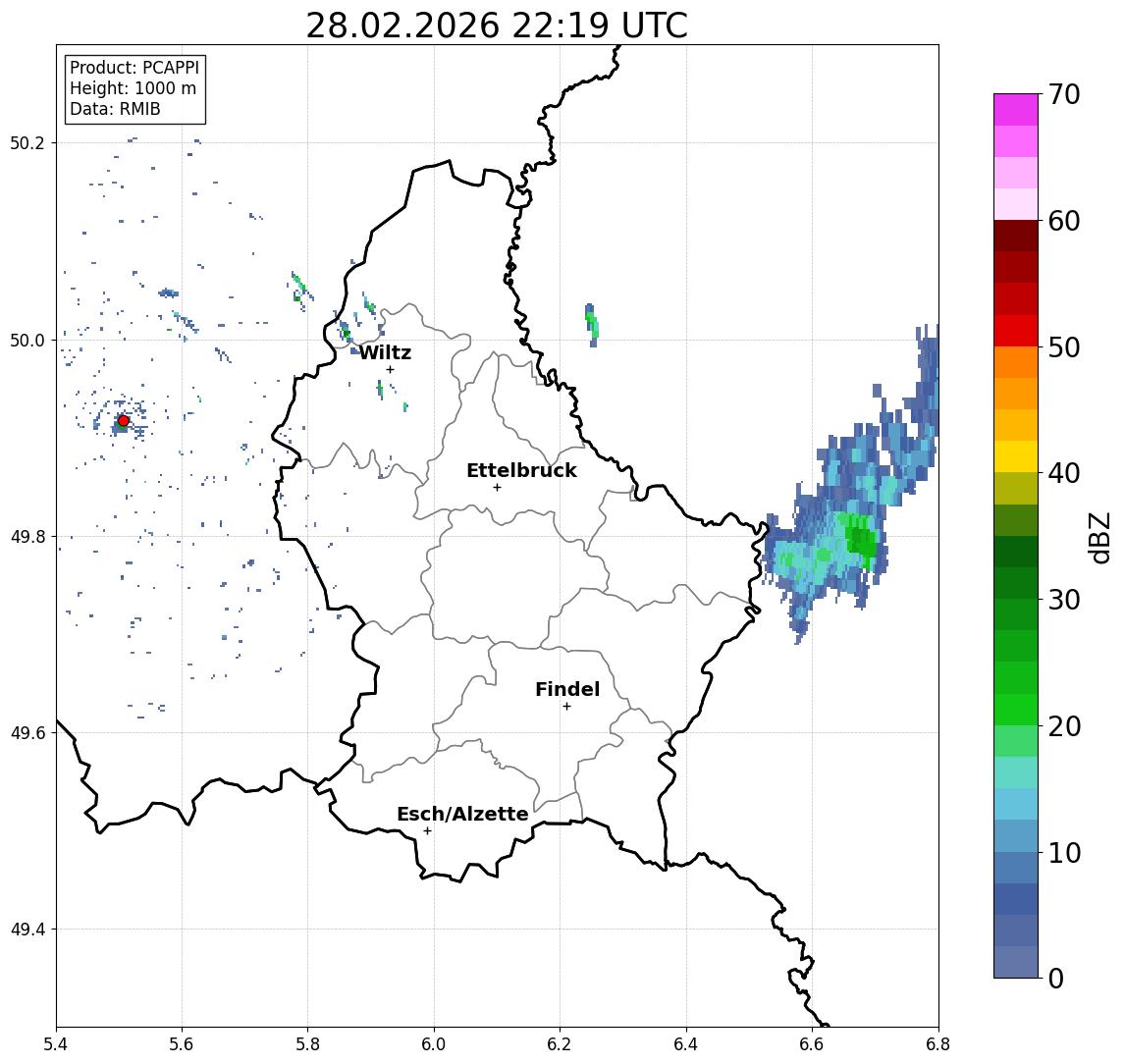Click the Esch/Alzette city label
Viewport: 1124px width, 1064px height.
tap(462, 814)
